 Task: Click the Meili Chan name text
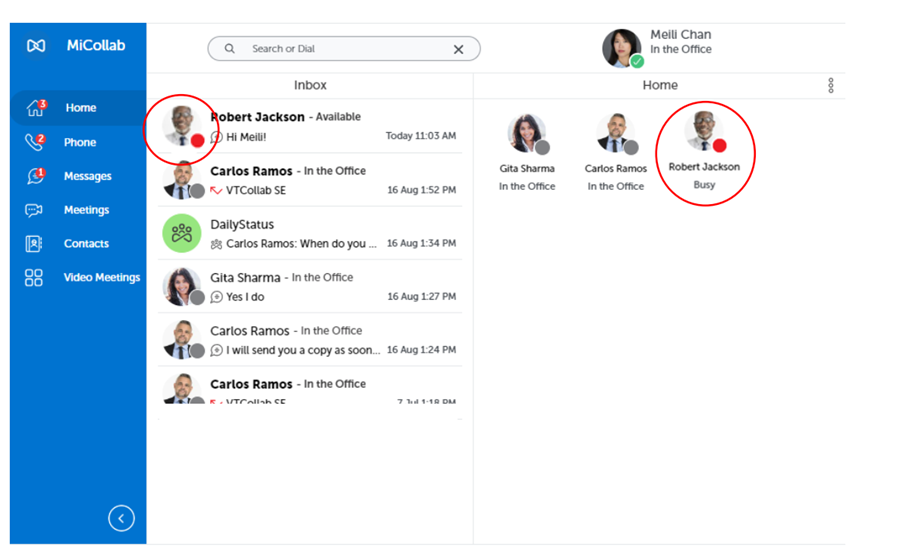[681, 34]
